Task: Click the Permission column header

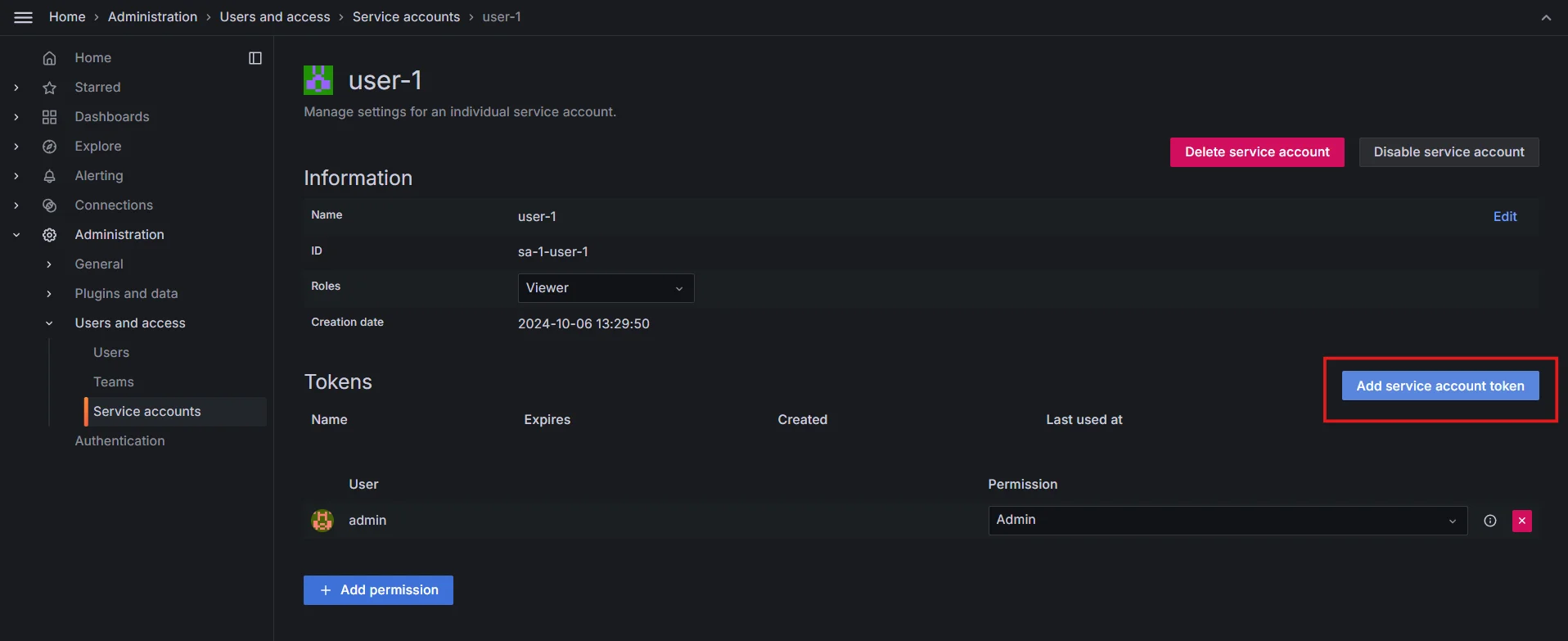Action: click(x=1023, y=485)
